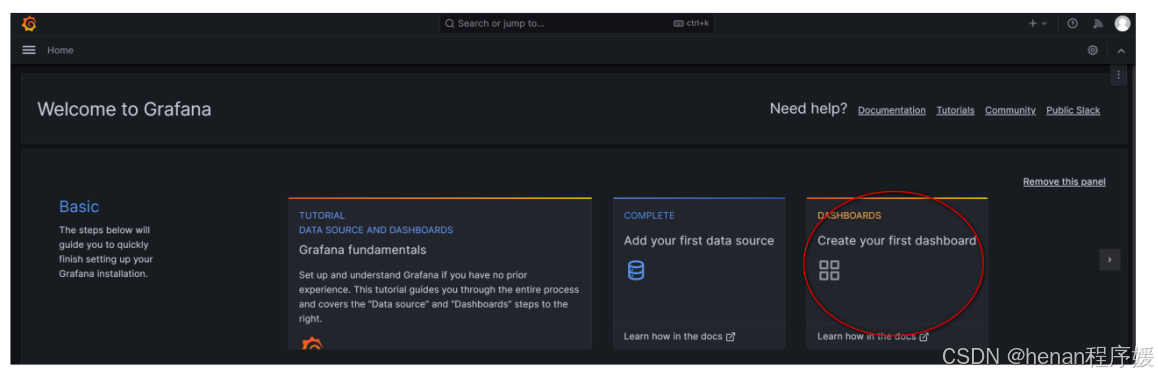The image size is (1158, 377).
Task: Open dashboard settings gear icon
Action: tap(1092, 50)
